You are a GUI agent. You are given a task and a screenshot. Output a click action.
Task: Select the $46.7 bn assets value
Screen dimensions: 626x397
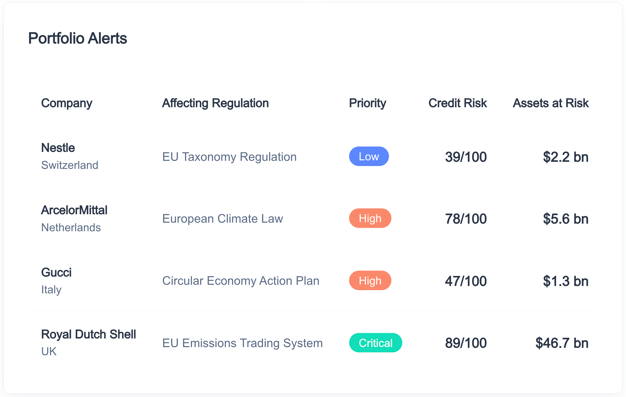point(562,343)
